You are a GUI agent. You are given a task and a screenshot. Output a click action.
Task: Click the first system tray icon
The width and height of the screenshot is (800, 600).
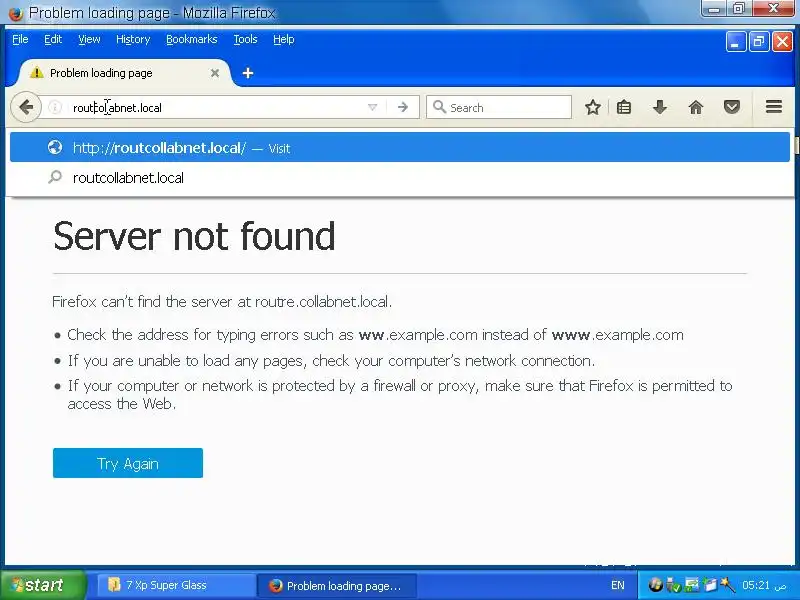coord(656,585)
